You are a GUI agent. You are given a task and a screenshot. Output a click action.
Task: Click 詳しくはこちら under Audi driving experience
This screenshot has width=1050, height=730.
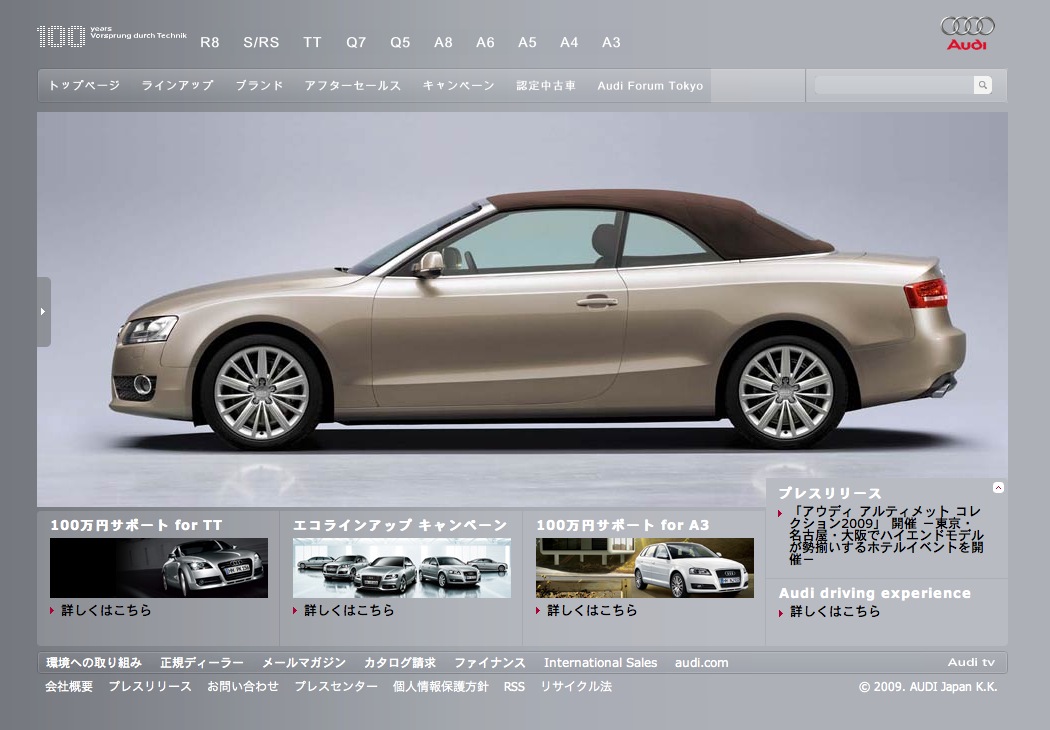pos(836,611)
